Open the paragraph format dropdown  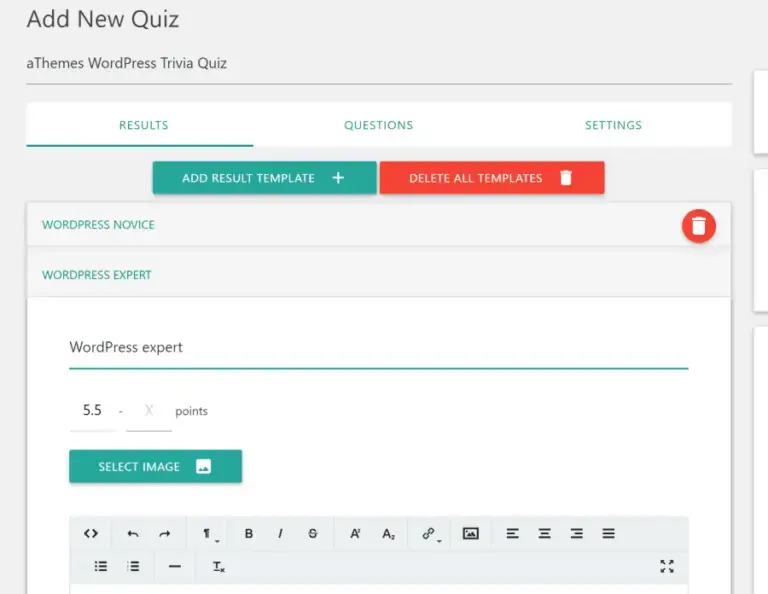[210, 534]
